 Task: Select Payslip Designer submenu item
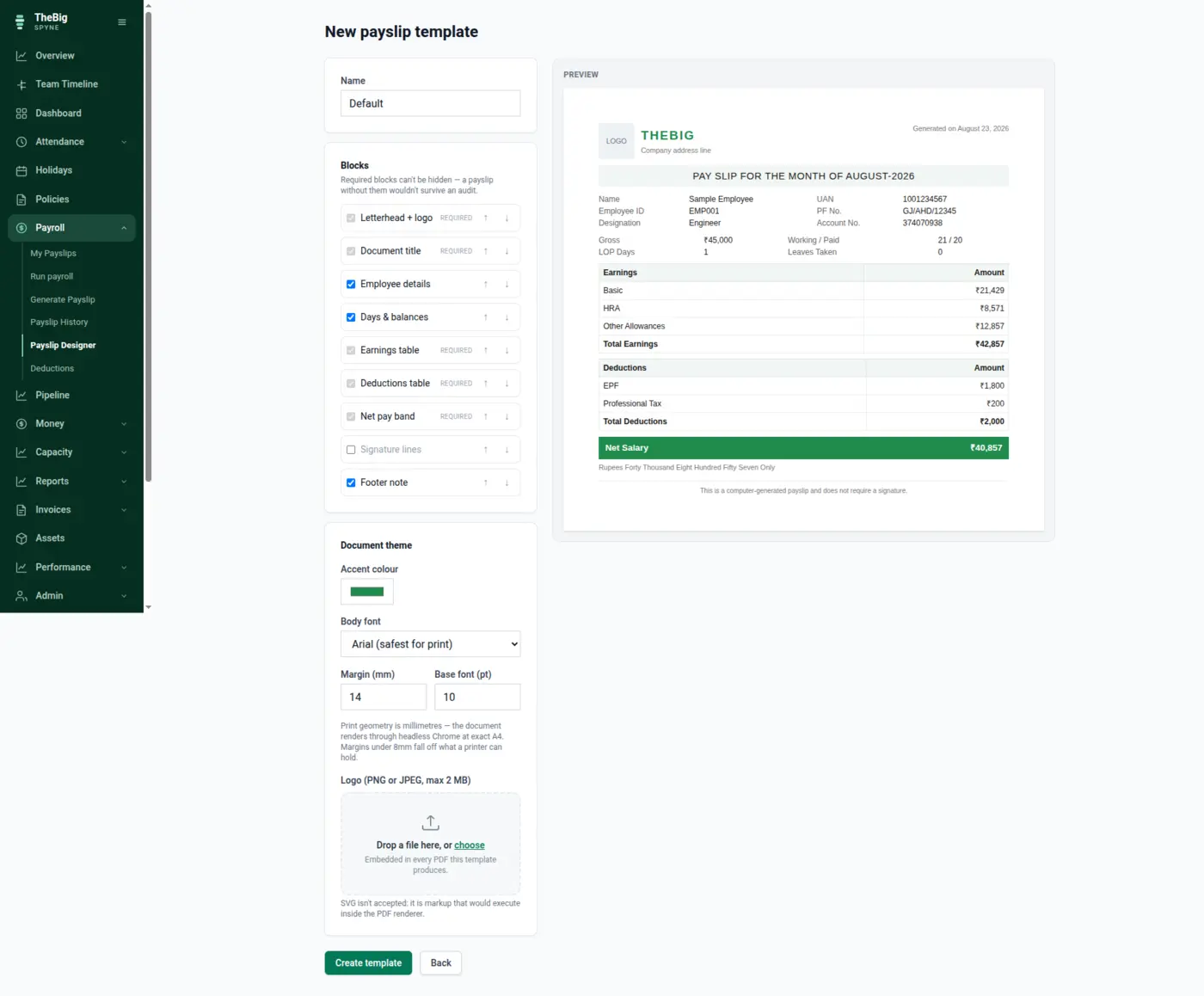pyautogui.click(x=63, y=346)
